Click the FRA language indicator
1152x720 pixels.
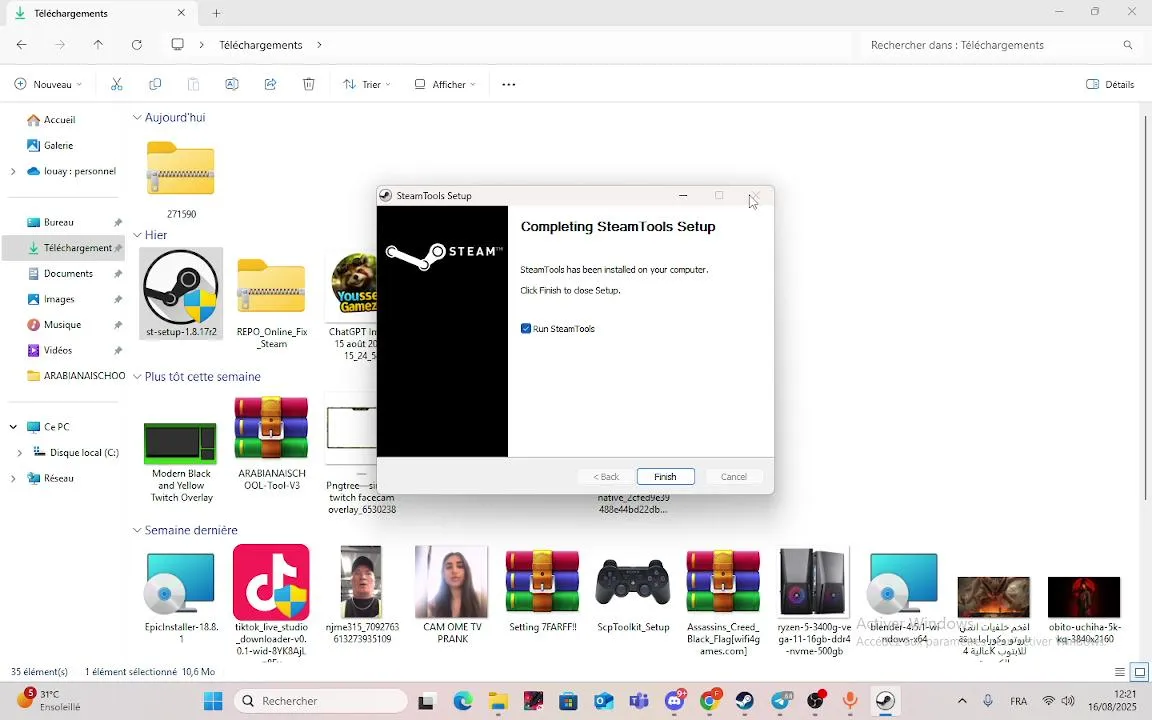(x=1018, y=701)
